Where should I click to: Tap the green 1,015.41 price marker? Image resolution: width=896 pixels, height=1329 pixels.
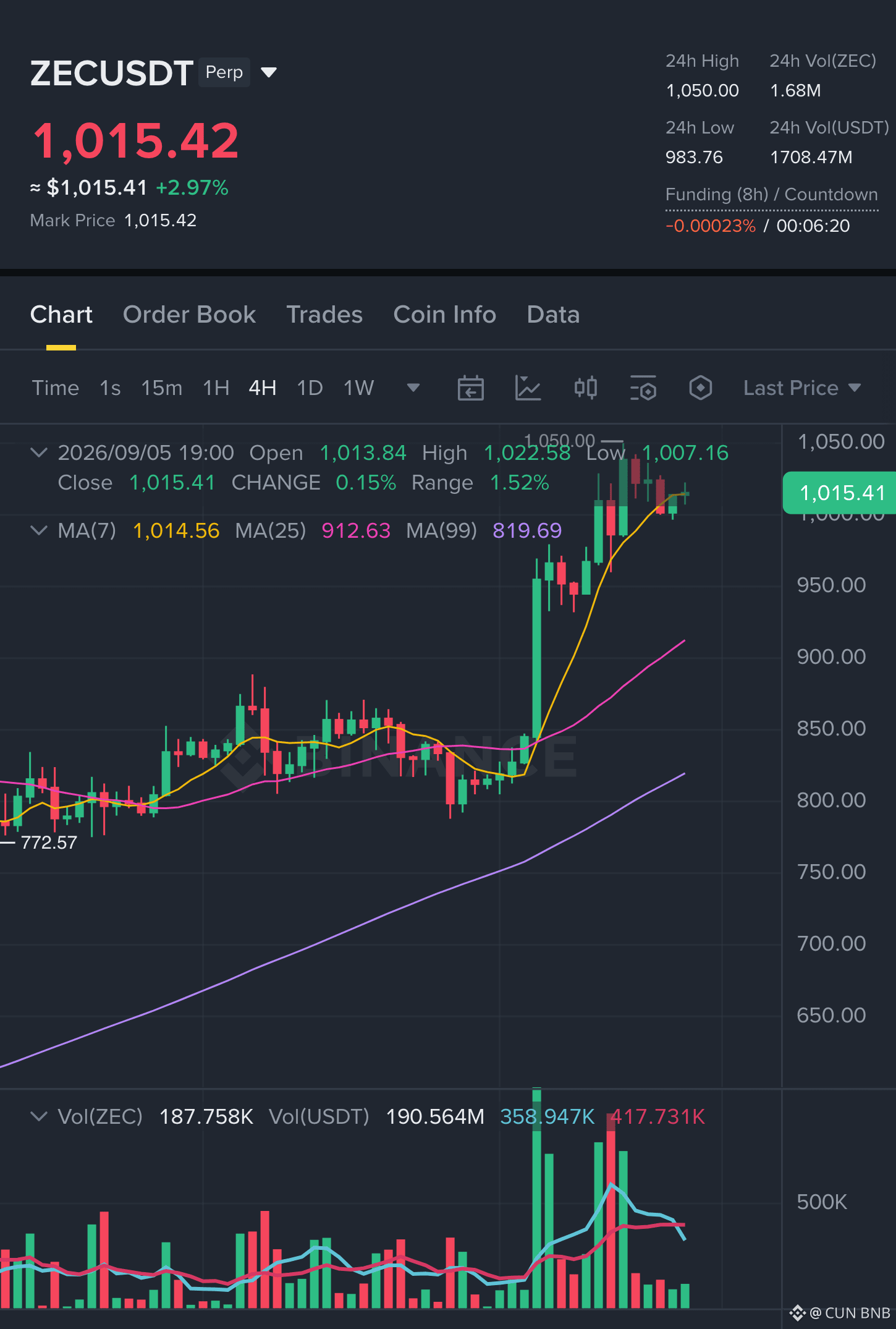click(x=839, y=493)
